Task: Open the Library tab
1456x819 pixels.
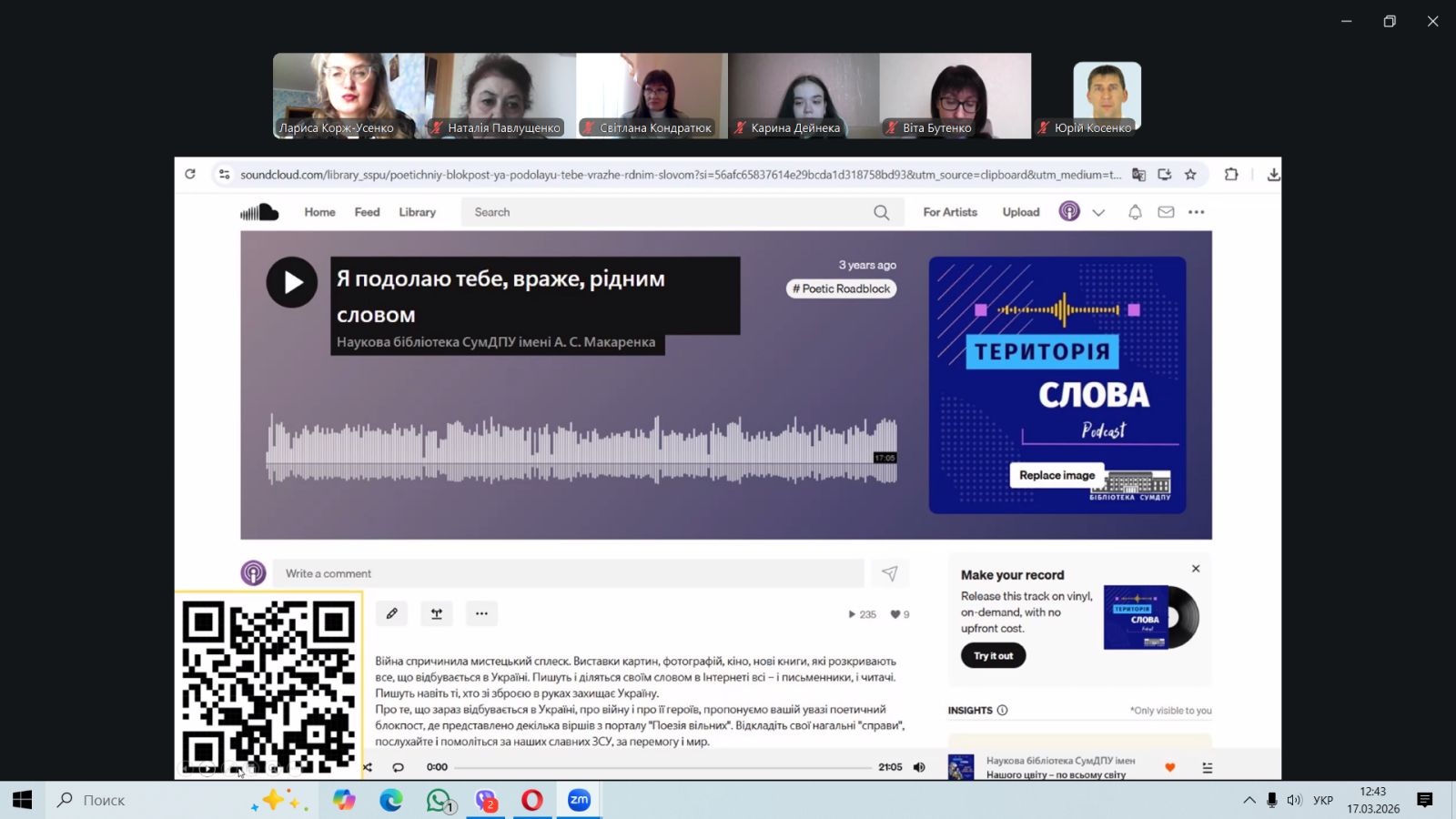Action: point(417,212)
